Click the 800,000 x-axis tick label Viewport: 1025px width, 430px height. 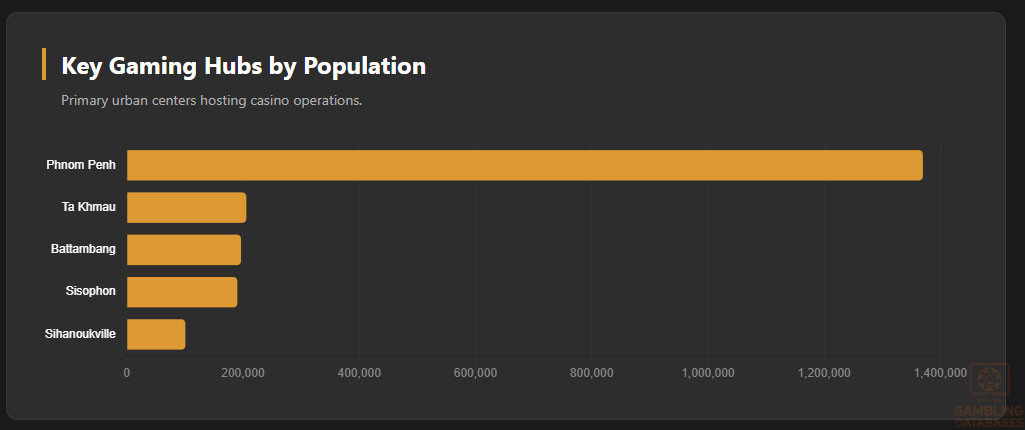591,373
